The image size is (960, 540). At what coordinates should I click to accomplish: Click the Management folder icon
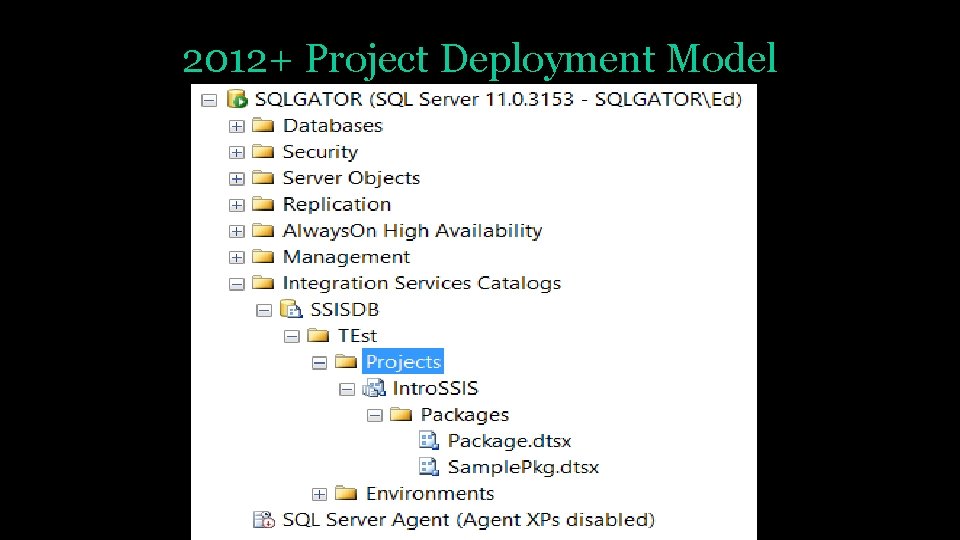click(x=263, y=257)
